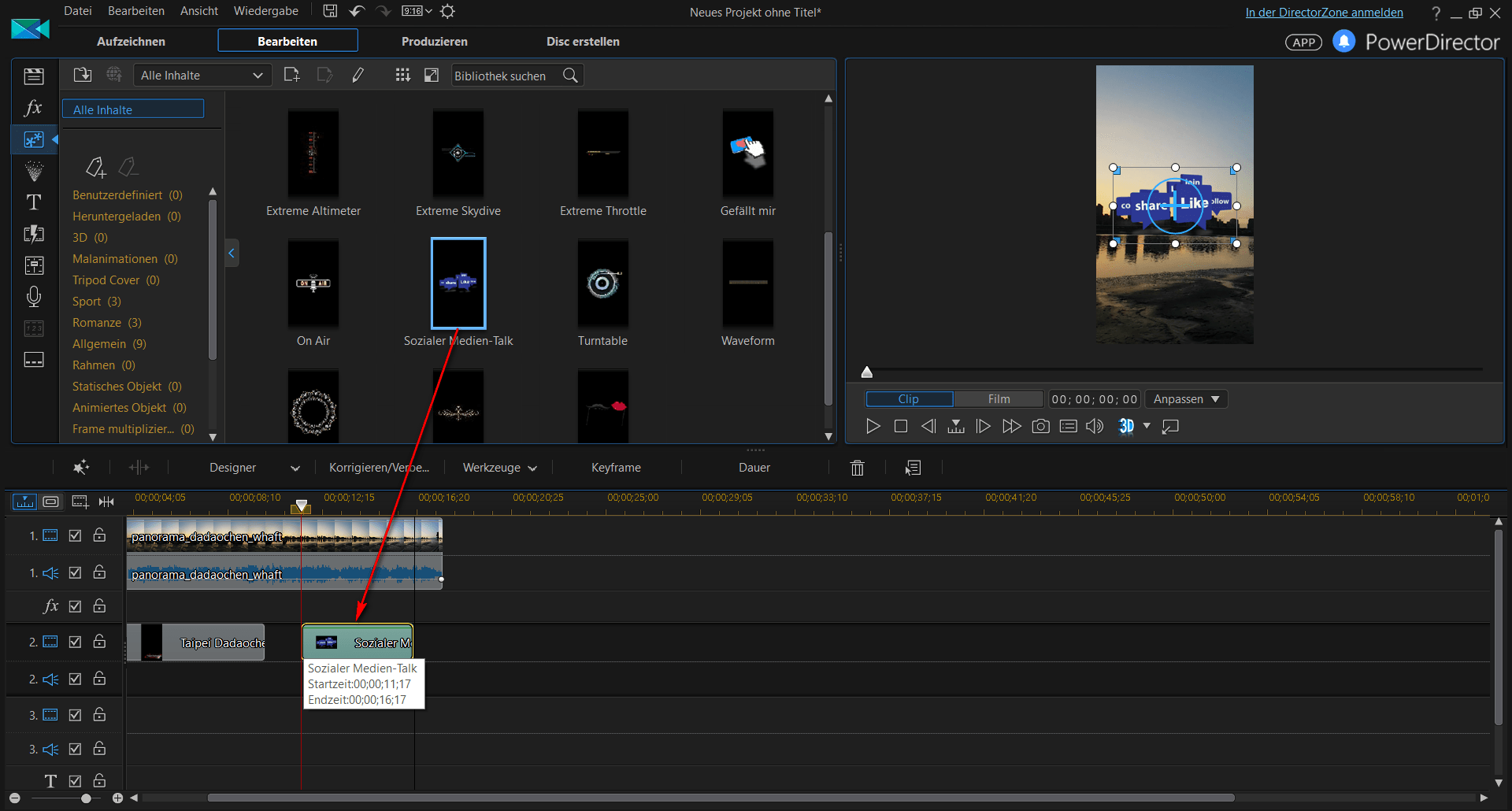Image resolution: width=1512 pixels, height=811 pixels.
Task: Open the Alle Inhalte dropdown
Action: (202, 76)
